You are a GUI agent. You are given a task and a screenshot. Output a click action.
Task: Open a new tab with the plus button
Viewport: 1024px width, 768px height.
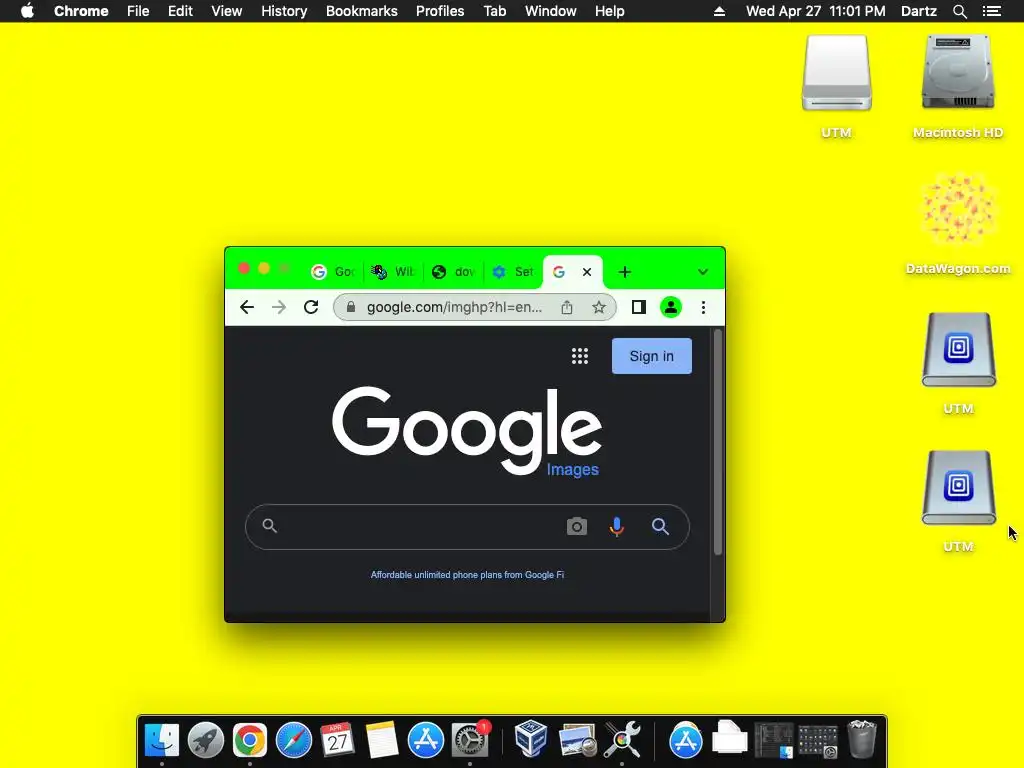(625, 272)
